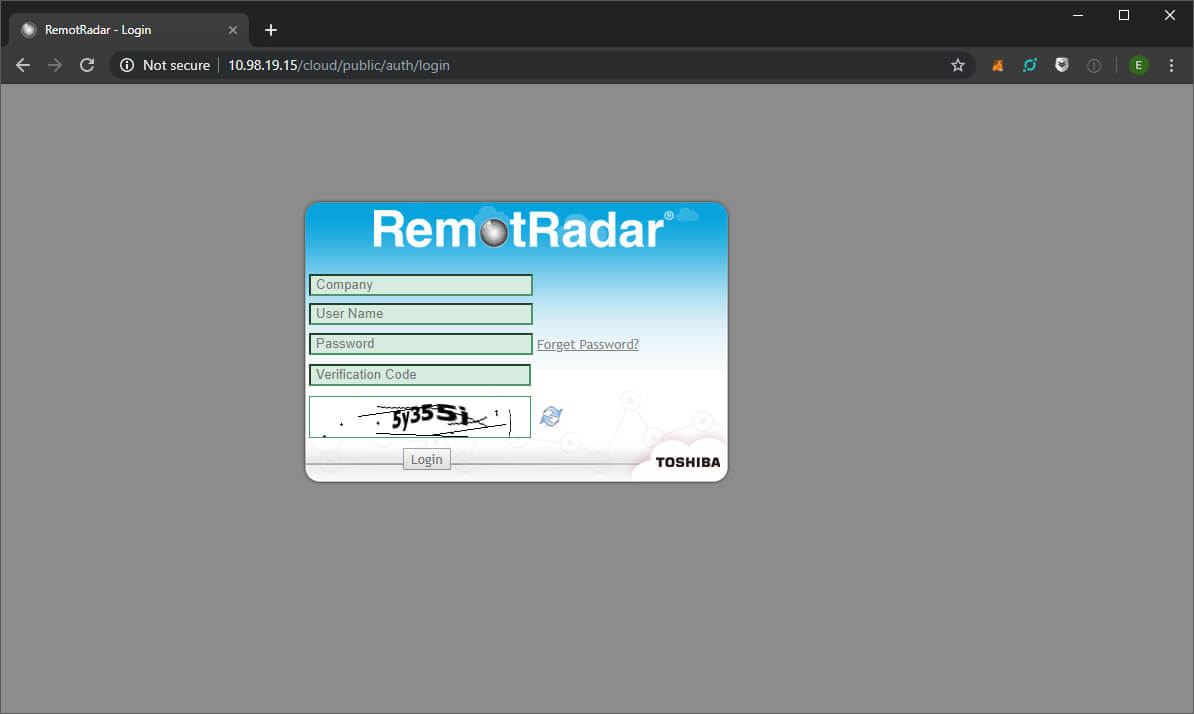Screen dimensions: 1194x714
Task: Click the captcha image showing 5y35Si
Action: click(x=419, y=417)
